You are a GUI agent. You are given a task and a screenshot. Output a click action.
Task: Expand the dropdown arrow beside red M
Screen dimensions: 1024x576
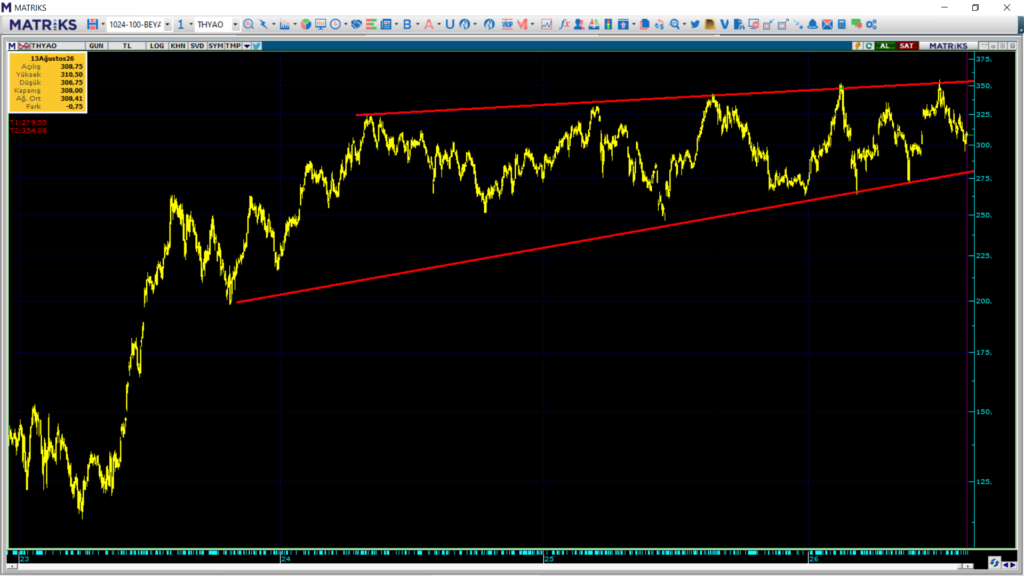coord(532,24)
